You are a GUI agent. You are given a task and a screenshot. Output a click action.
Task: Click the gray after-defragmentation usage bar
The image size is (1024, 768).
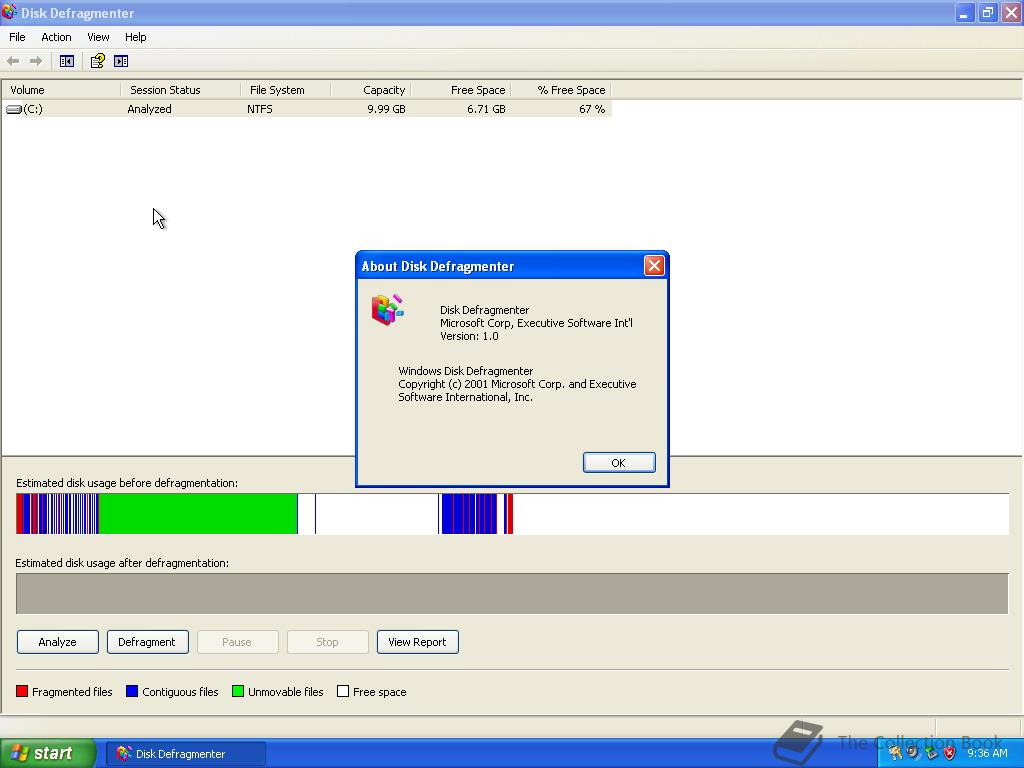pyautogui.click(x=512, y=594)
